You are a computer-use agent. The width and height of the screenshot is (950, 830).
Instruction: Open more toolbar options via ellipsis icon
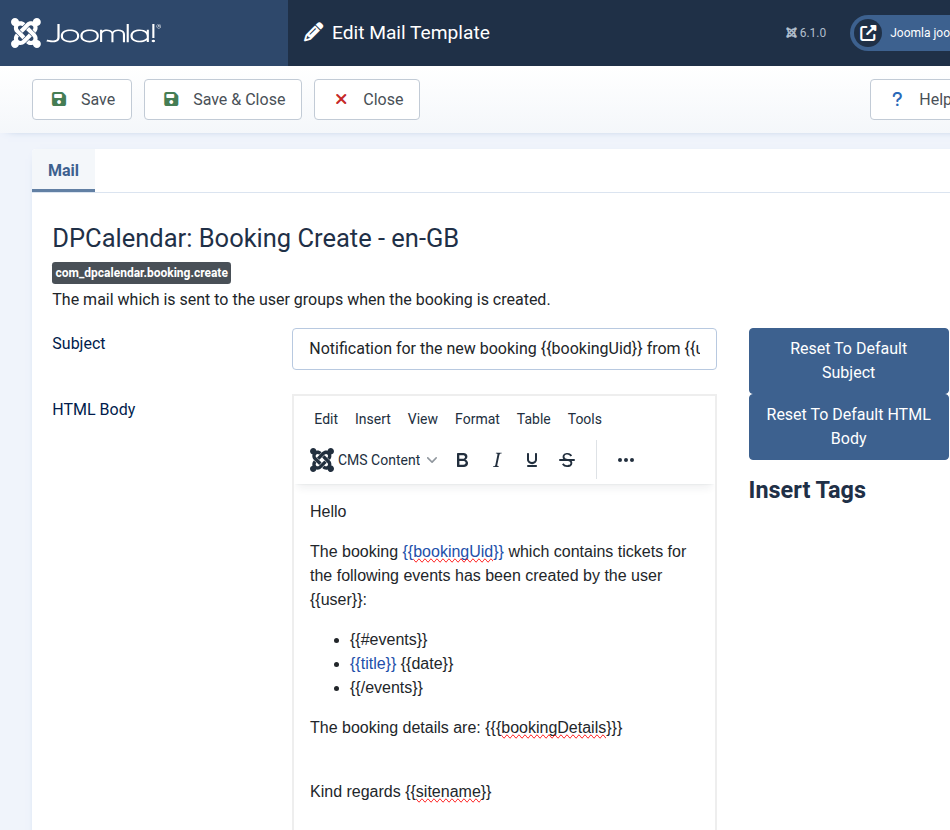(x=625, y=459)
